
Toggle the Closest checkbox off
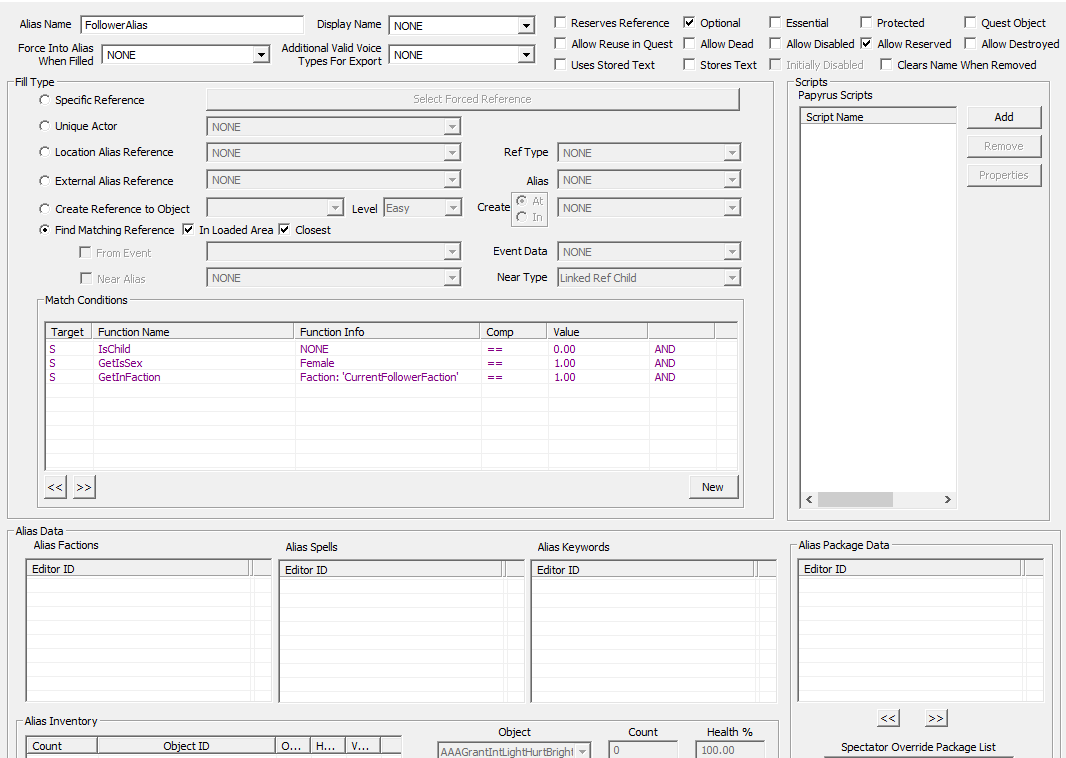coord(283,229)
